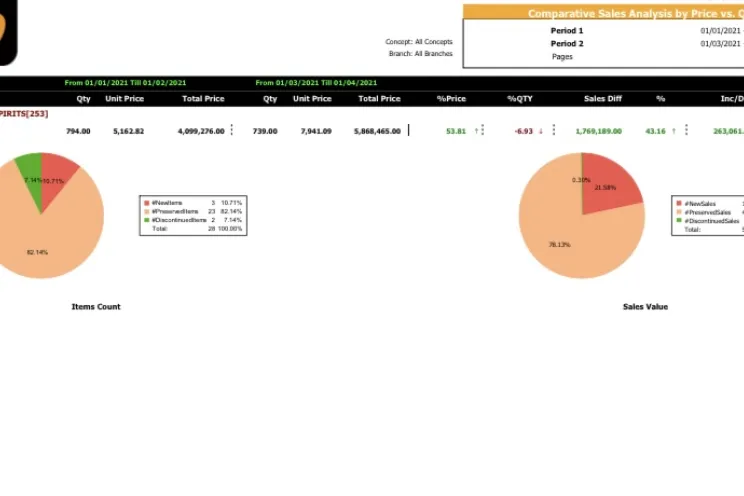Click the peach #PreservedItems legend swatch
This screenshot has width=744, height=496.
click(147, 211)
